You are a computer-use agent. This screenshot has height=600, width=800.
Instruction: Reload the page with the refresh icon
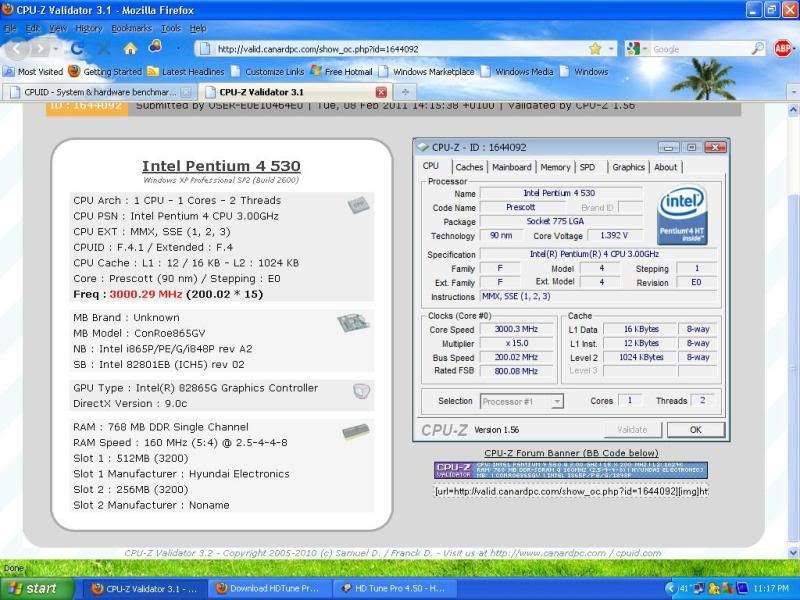[x=77, y=49]
